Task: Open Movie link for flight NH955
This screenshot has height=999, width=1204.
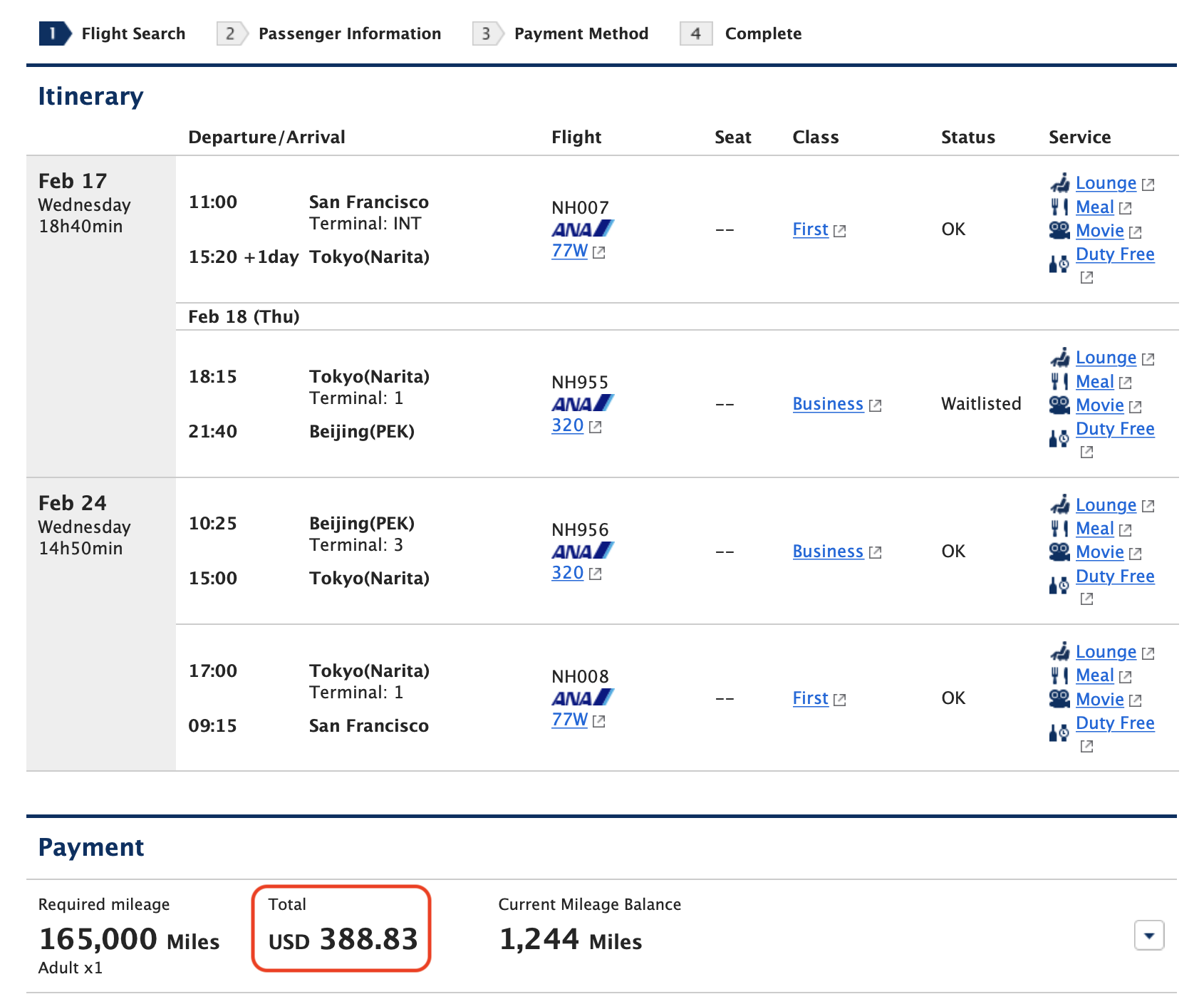Action: tap(1099, 405)
